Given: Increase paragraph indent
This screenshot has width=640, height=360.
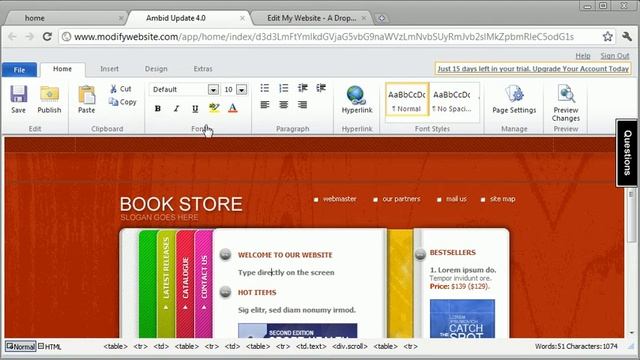Looking at the screenshot, I should (x=321, y=88).
